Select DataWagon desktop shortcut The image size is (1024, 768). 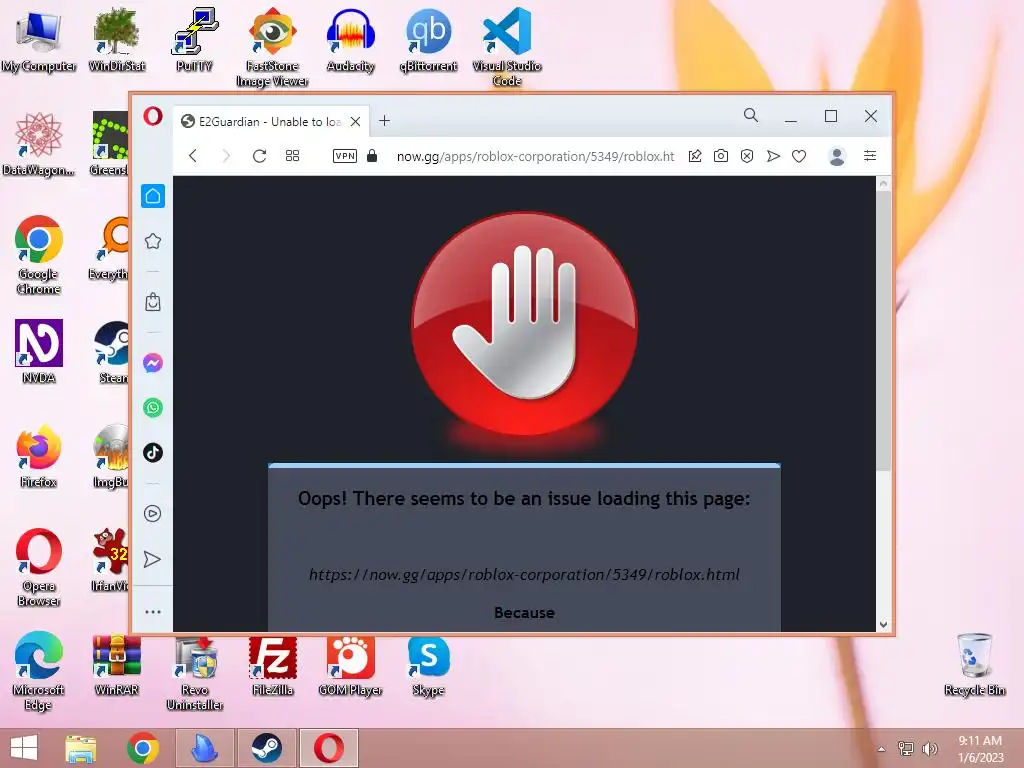[39, 144]
